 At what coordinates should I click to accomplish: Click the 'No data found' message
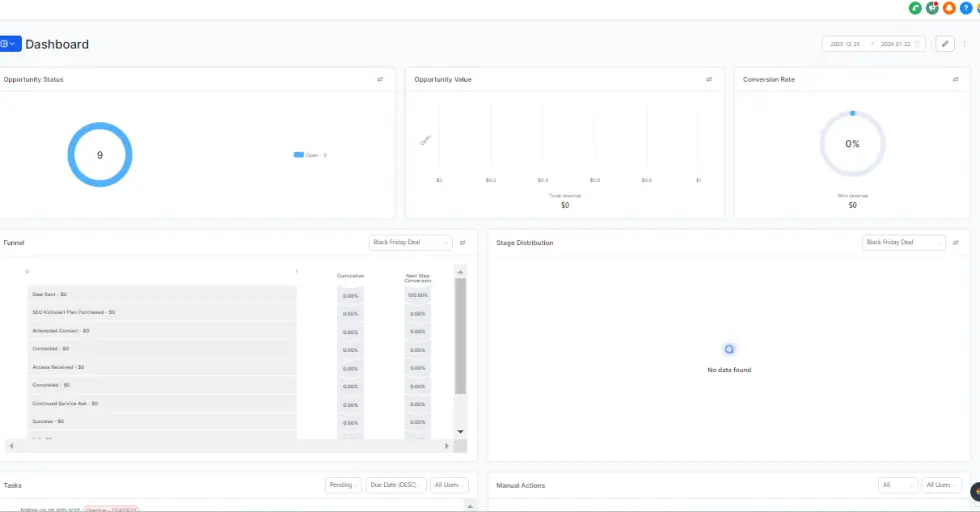click(729, 369)
